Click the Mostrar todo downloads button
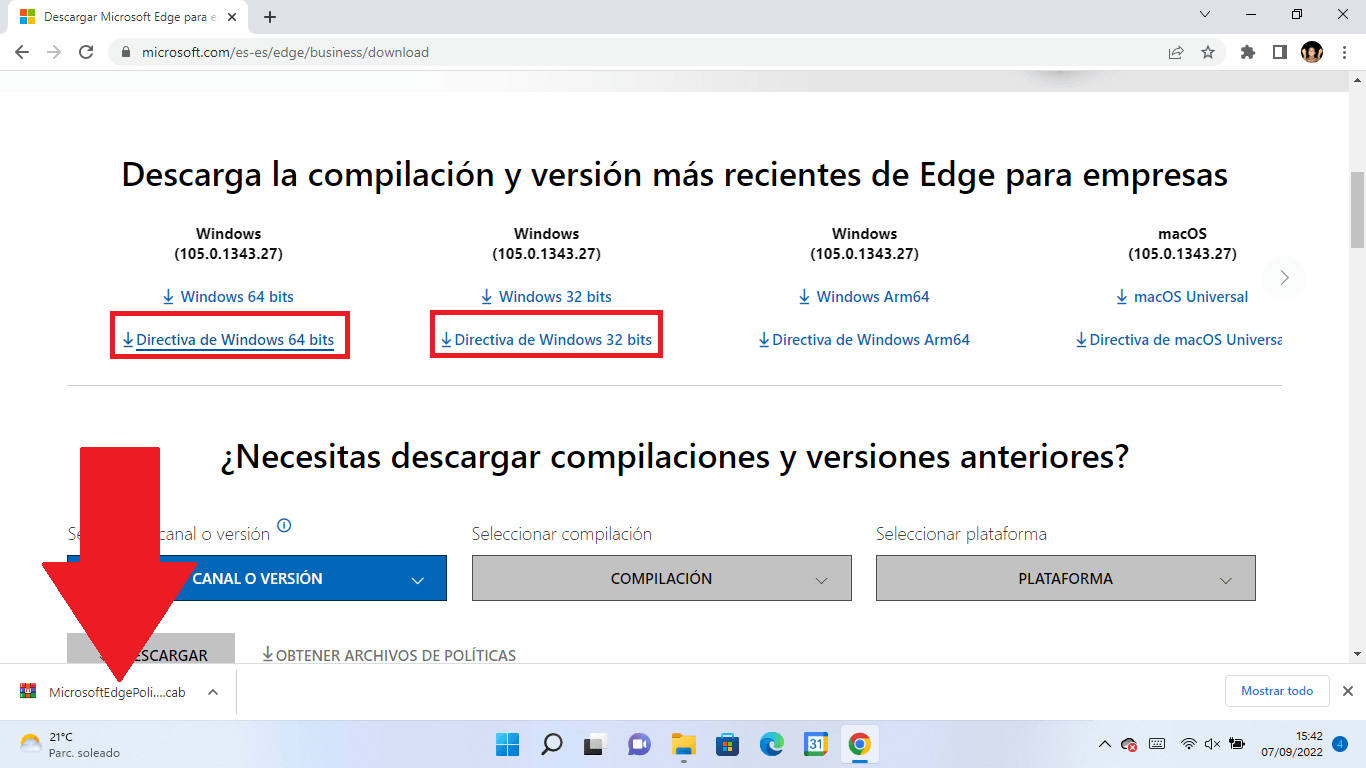This screenshot has height=768, width=1366. [x=1277, y=691]
